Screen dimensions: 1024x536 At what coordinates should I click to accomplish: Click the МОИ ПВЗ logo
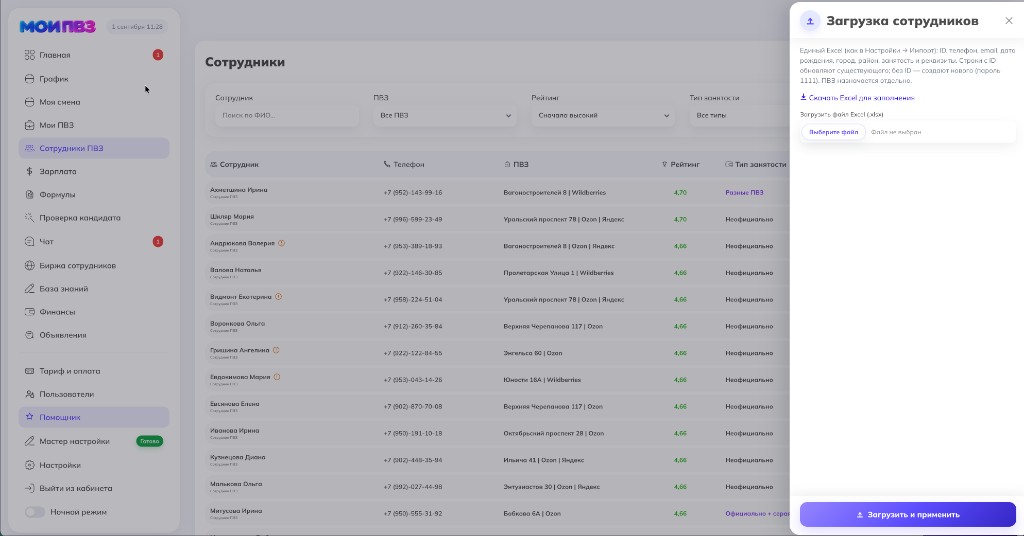pyautogui.click(x=57, y=27)
